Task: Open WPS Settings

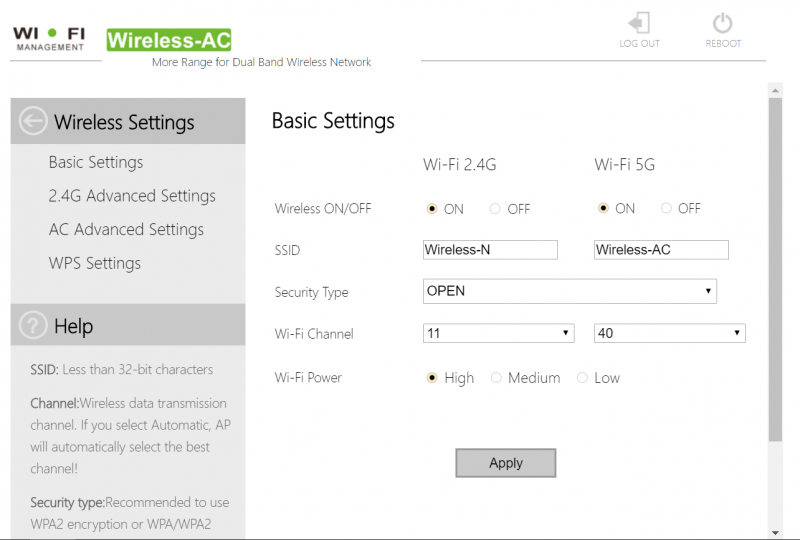Action: coord(94,263)
